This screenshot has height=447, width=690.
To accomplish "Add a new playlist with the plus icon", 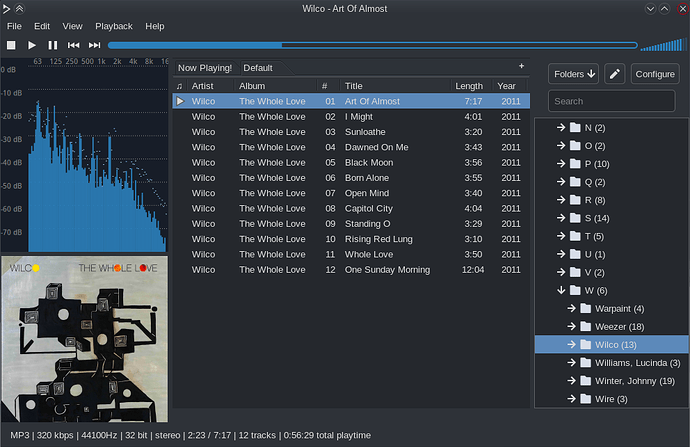I will (x=521, y=66).
